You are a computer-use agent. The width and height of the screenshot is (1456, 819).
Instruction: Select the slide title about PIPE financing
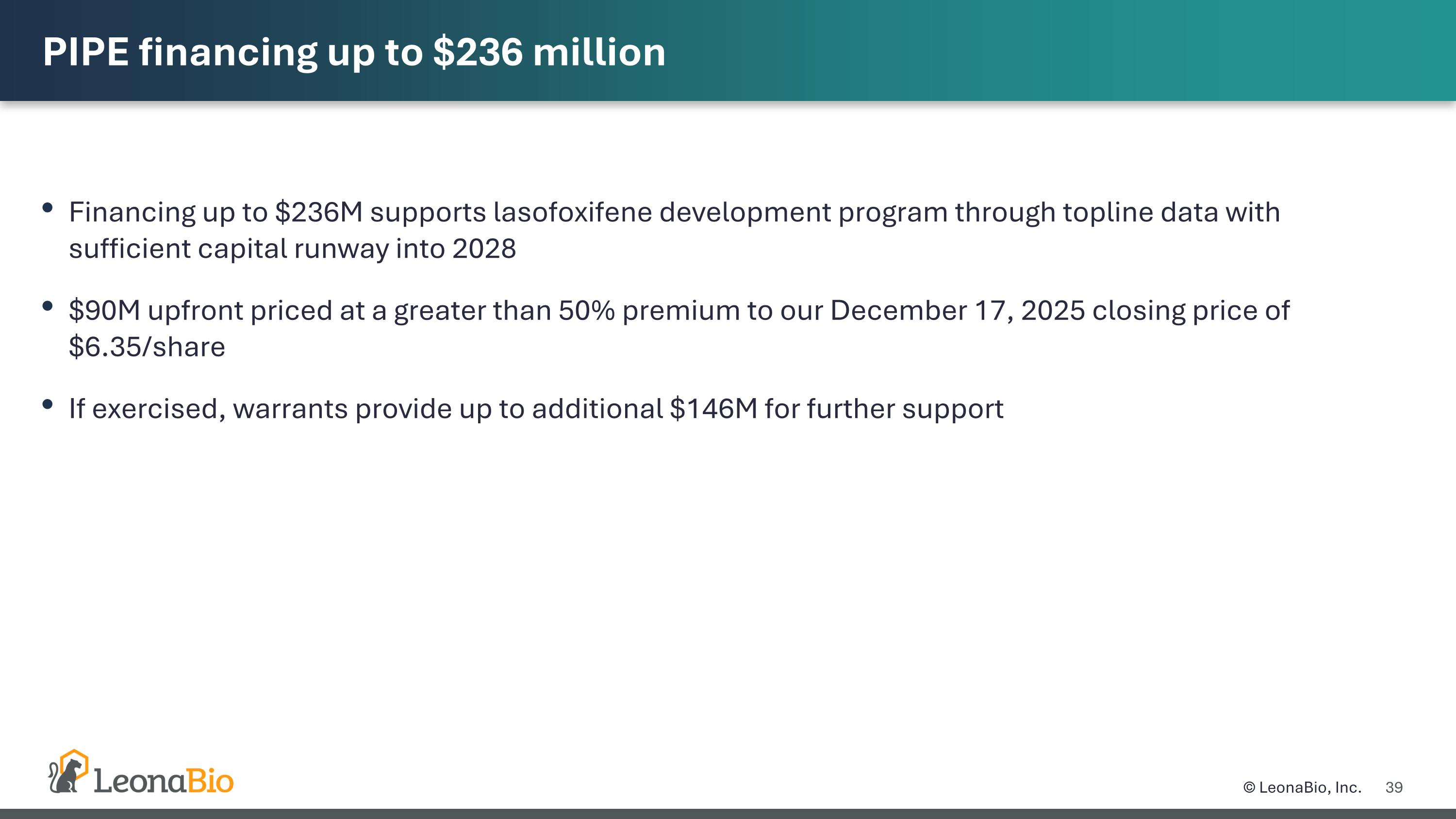[354, 52]
